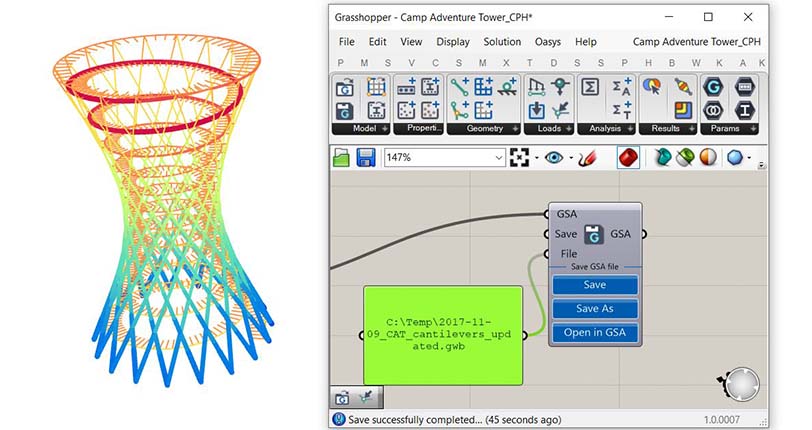
Task: Click the eye named views icon
Action: click(554, 157)
